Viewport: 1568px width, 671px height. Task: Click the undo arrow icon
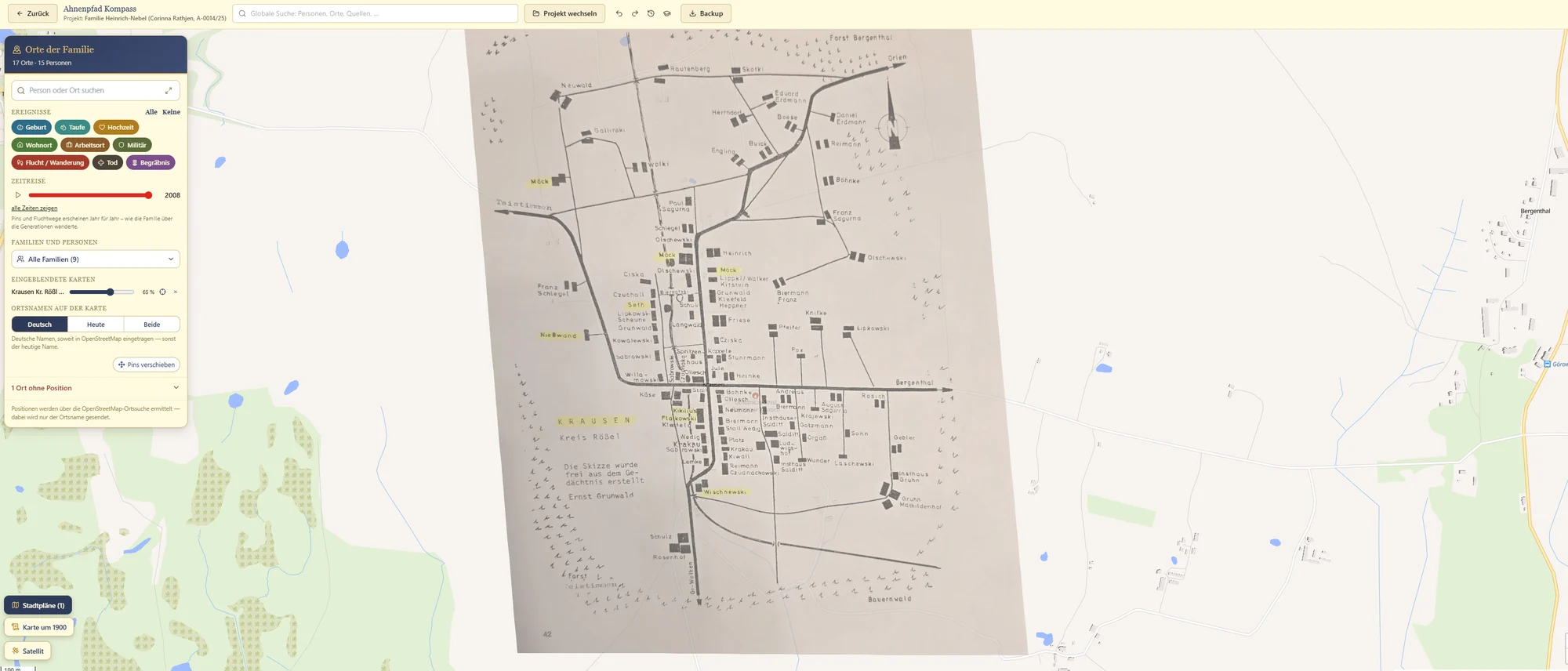[x=619, y=13]
